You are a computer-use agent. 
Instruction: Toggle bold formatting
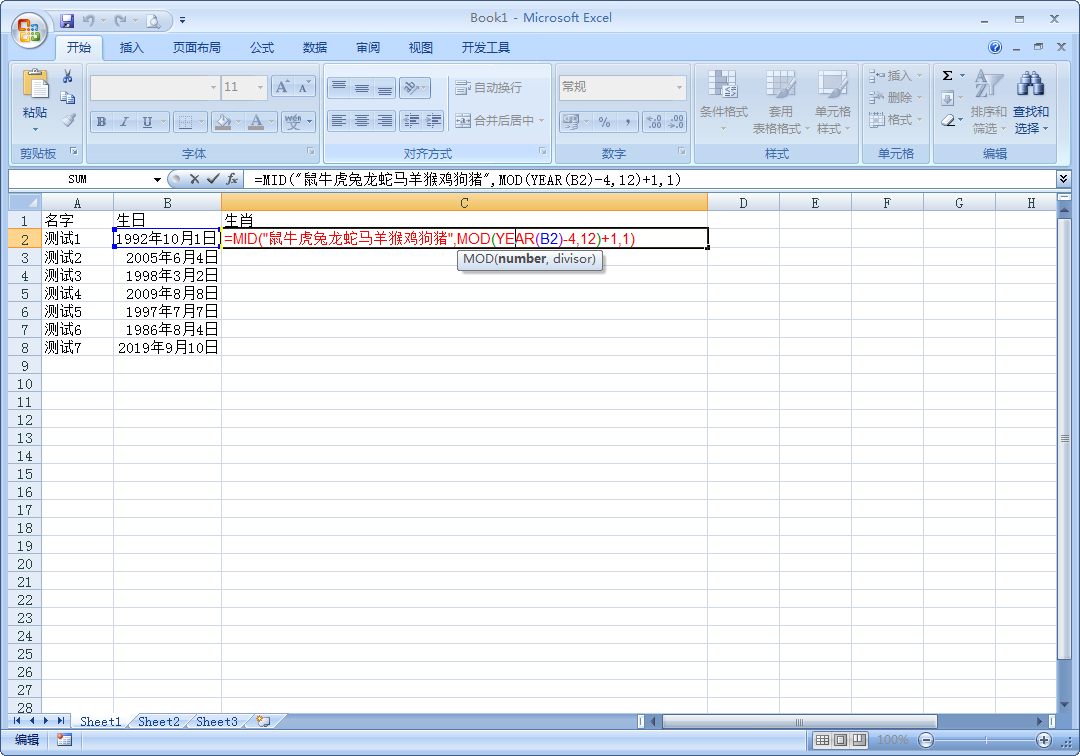pyautogui.click(x=101, y=121)
